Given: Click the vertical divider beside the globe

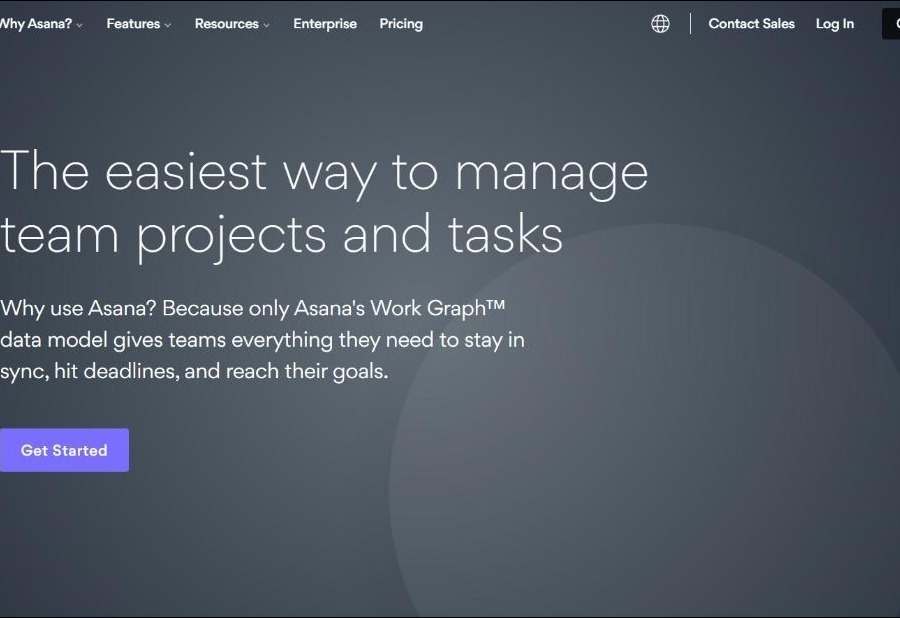Looking at the screenshot, I should [690, 24].
